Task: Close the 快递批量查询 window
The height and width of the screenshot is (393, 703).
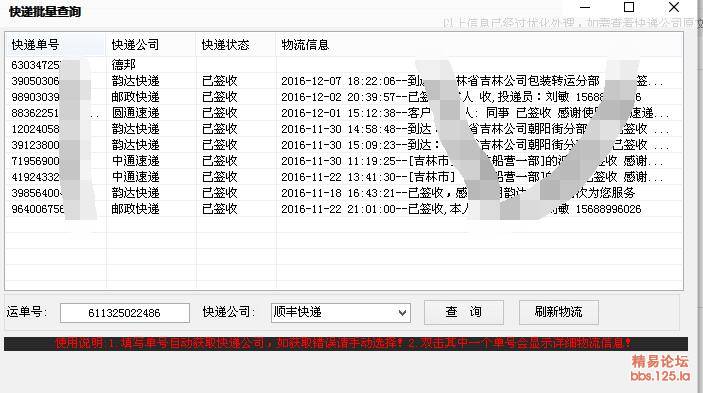Action: click(x=673, y=7)
